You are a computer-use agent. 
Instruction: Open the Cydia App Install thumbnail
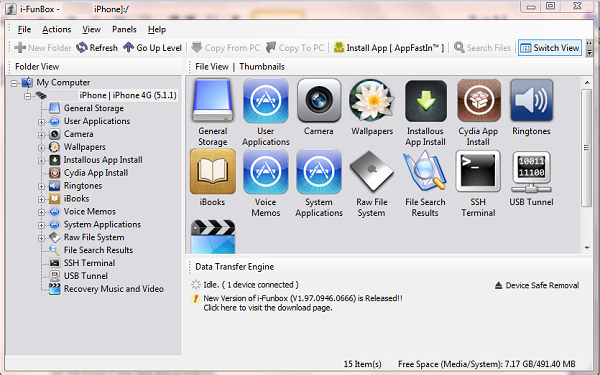click(478, 101)
